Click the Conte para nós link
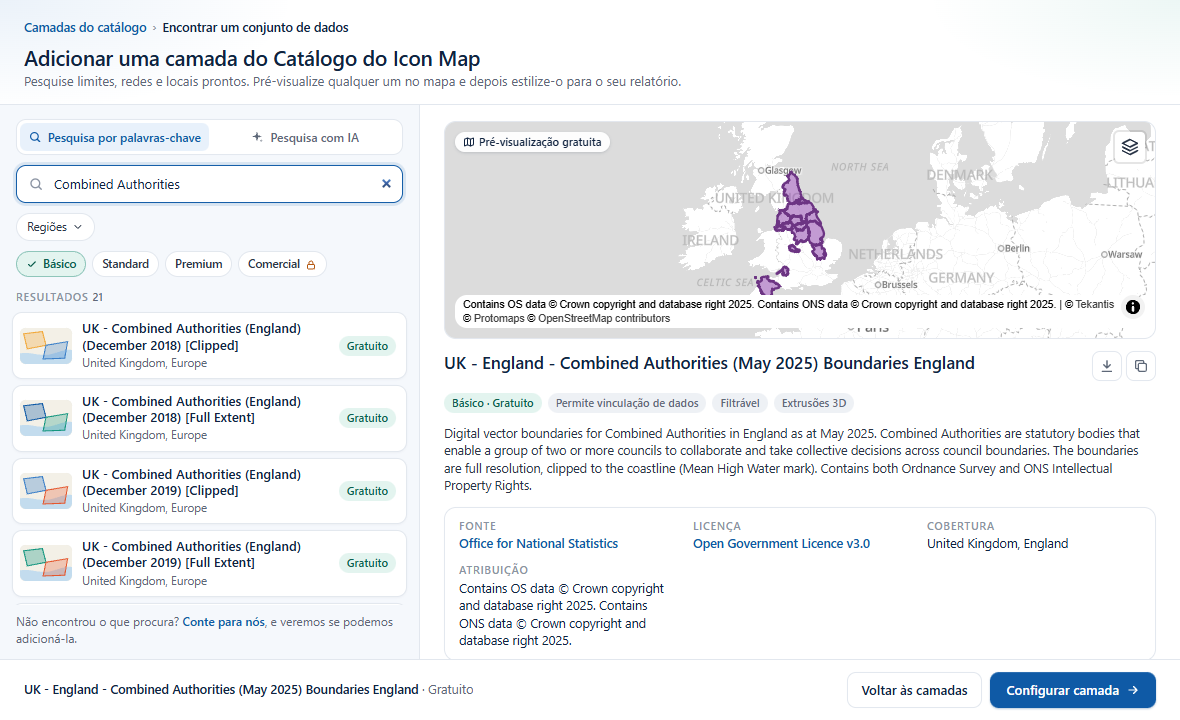 (x=224, y=622)
